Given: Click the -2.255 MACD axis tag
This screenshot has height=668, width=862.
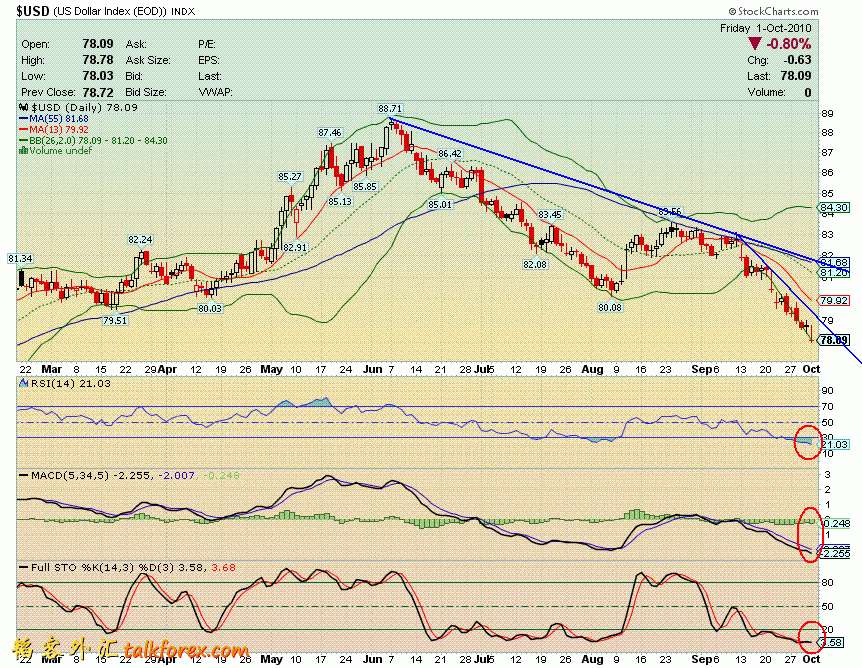Looking at the screenshot, I should click(x=835, y=553).
